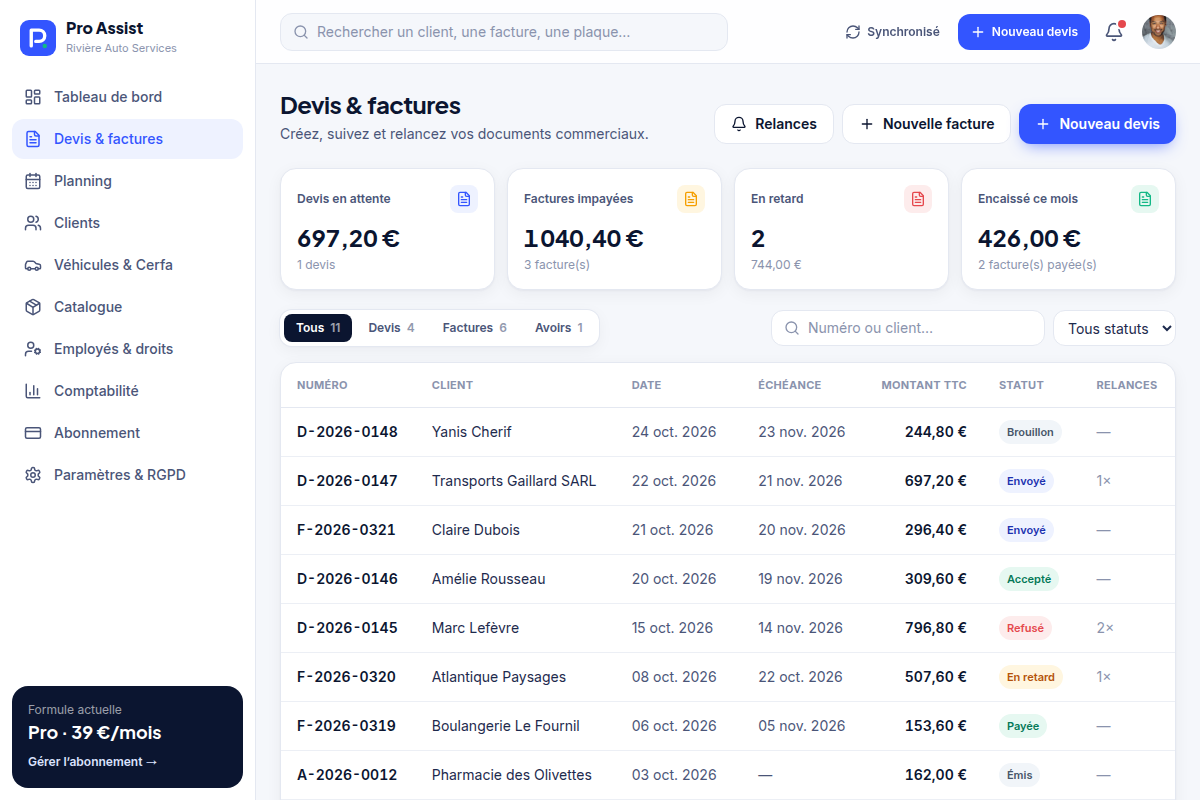Viewport: 1200px width, 800px height.
Task: Click the Synchronisé sync icon
Action: 853,32
